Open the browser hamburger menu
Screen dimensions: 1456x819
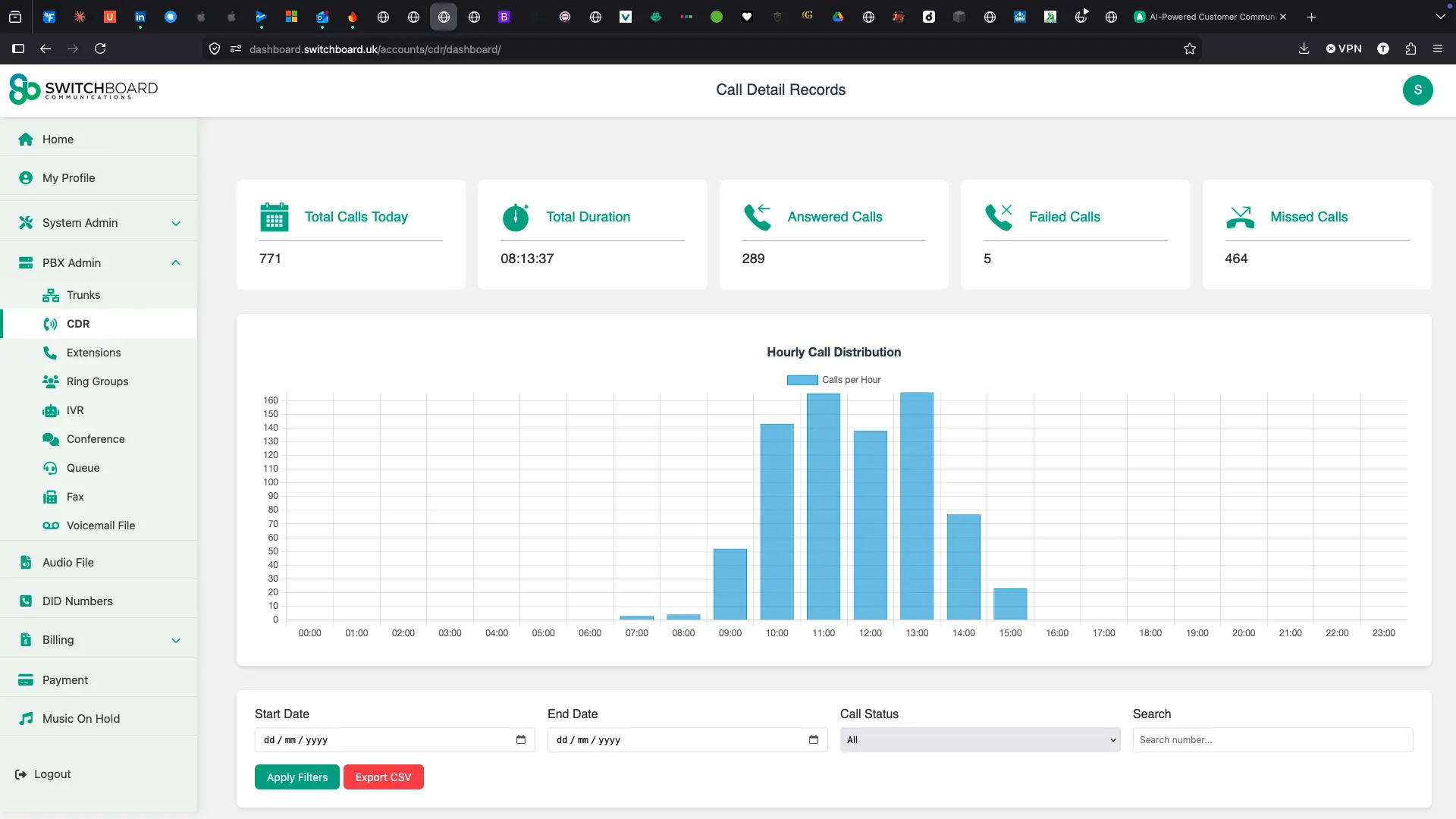click(1438, 49)
